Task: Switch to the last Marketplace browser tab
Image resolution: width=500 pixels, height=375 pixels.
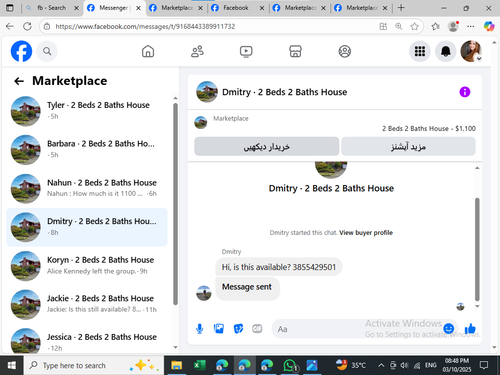Action: click(x=362, y=8)
